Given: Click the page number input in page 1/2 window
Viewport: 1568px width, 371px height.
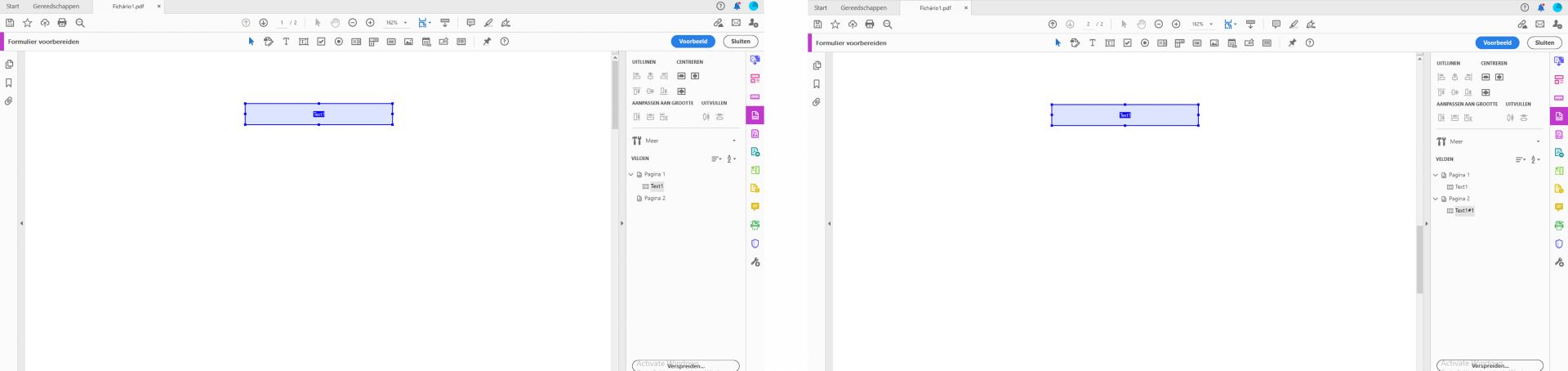Looking at the screenshot, I should [x=283, y=23].
